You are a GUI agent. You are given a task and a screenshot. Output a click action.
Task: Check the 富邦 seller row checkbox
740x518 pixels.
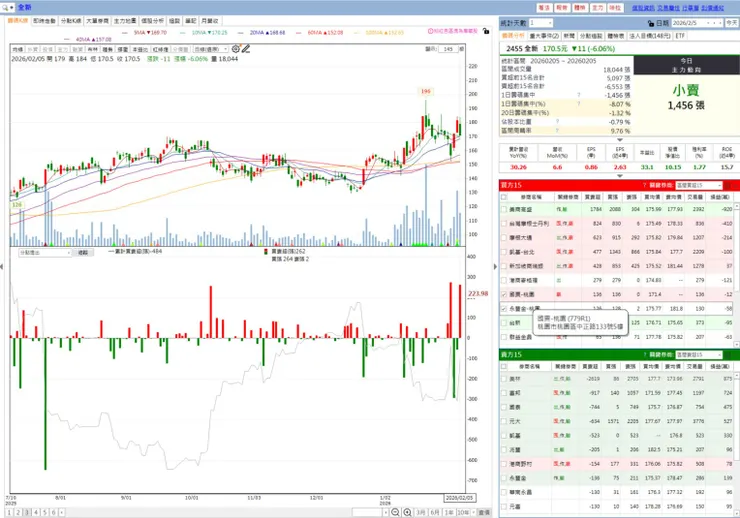point(504,393)
